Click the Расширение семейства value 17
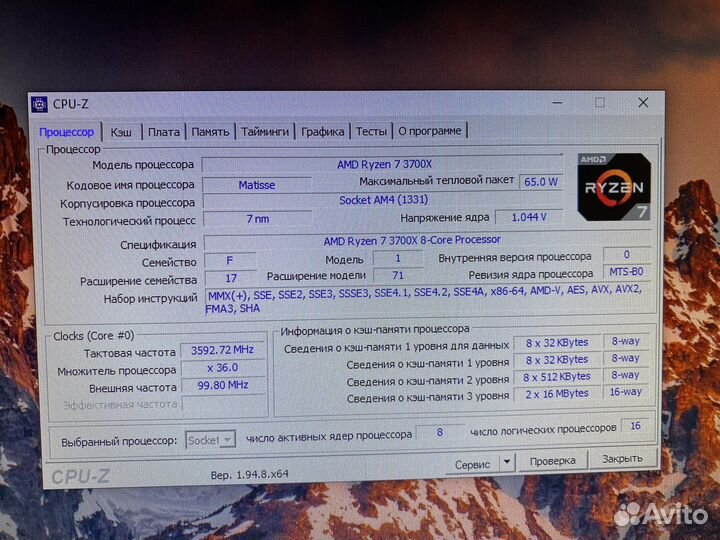The height and width of the screenshot is (540, 720). (231, 278)
